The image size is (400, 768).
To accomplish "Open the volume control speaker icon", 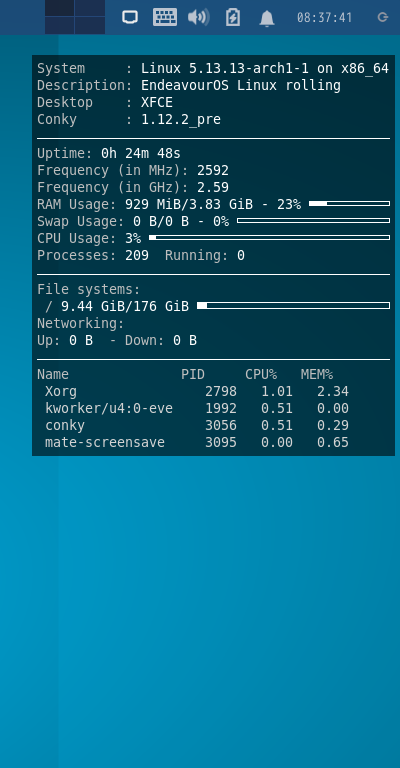I will (x=198, y=18).
